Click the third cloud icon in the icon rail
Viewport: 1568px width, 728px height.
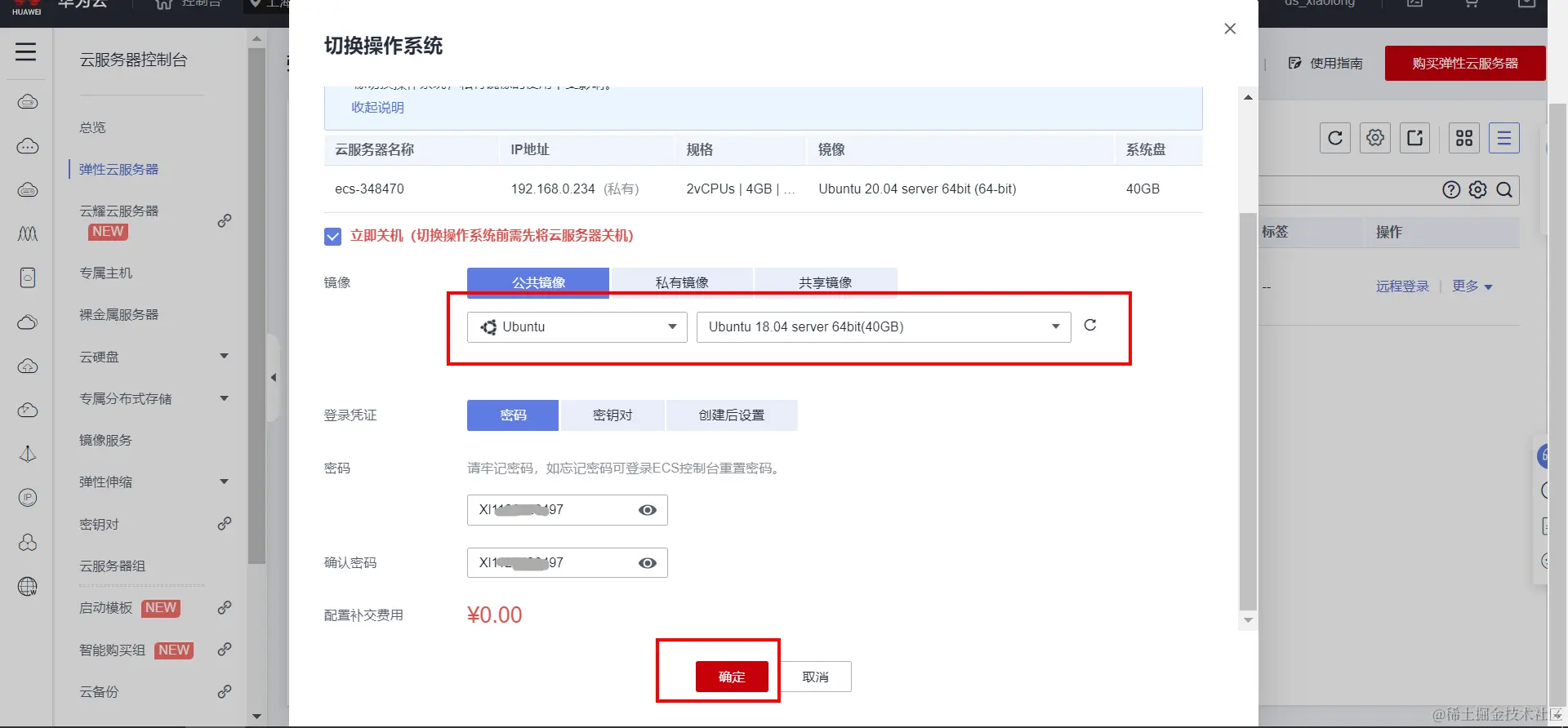(x=28, y=190)
